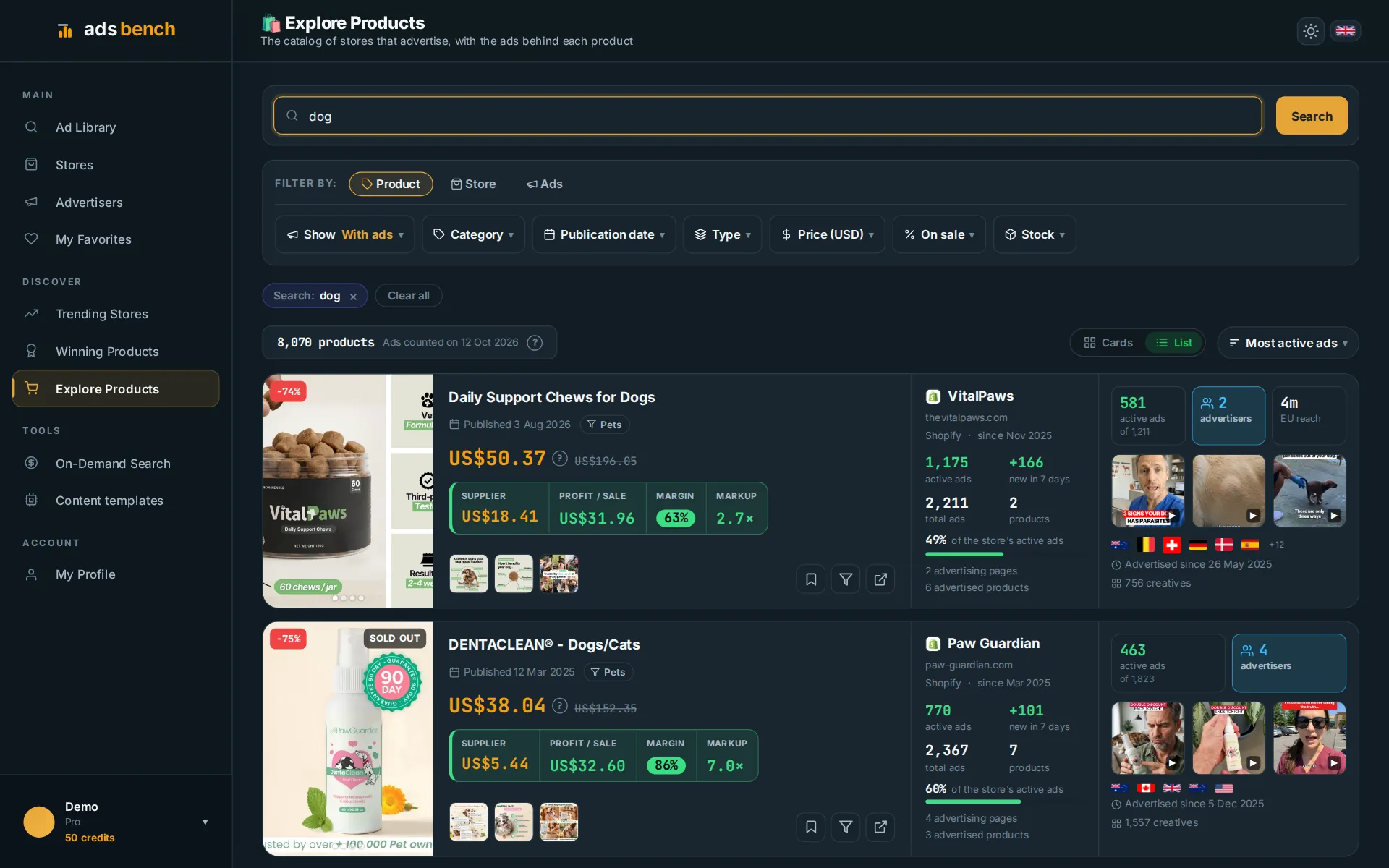Select VitalPaws 2 advertisers tab
This screenshot has width=1389, height=868.
1228,416
